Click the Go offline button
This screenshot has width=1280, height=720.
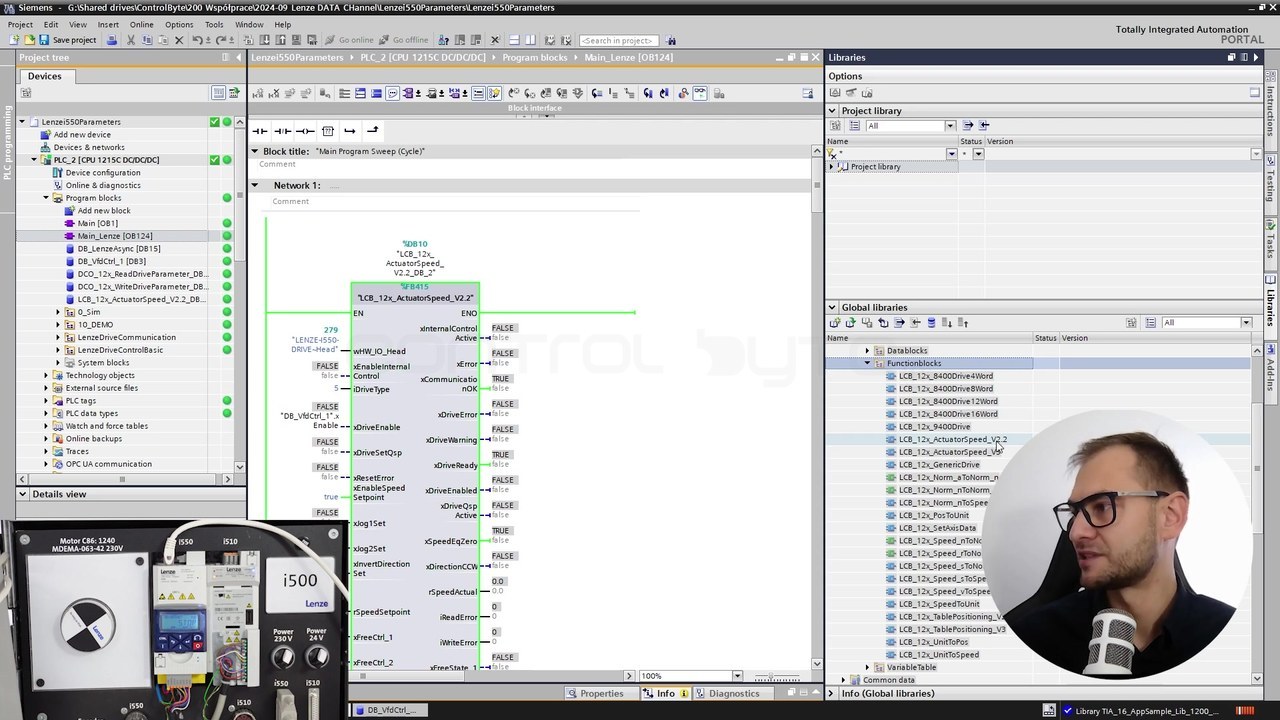tap(404, 40)
